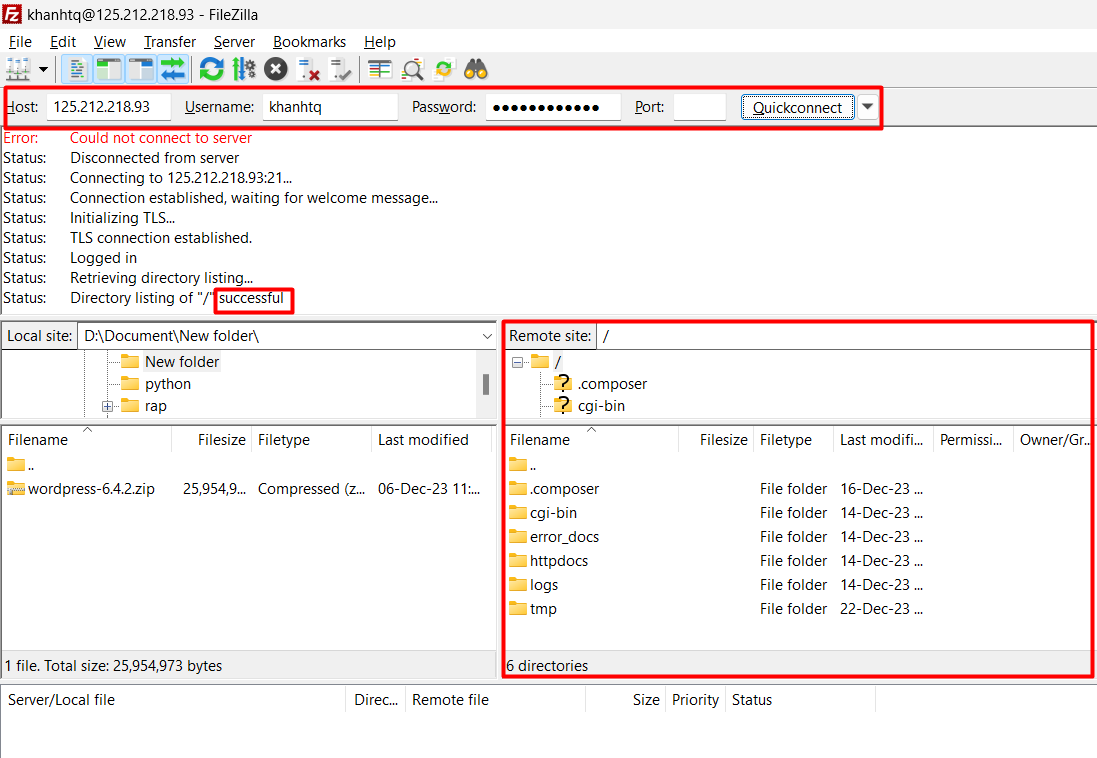
Task: Toggle the message log display
Action: (x=78, y=69)
